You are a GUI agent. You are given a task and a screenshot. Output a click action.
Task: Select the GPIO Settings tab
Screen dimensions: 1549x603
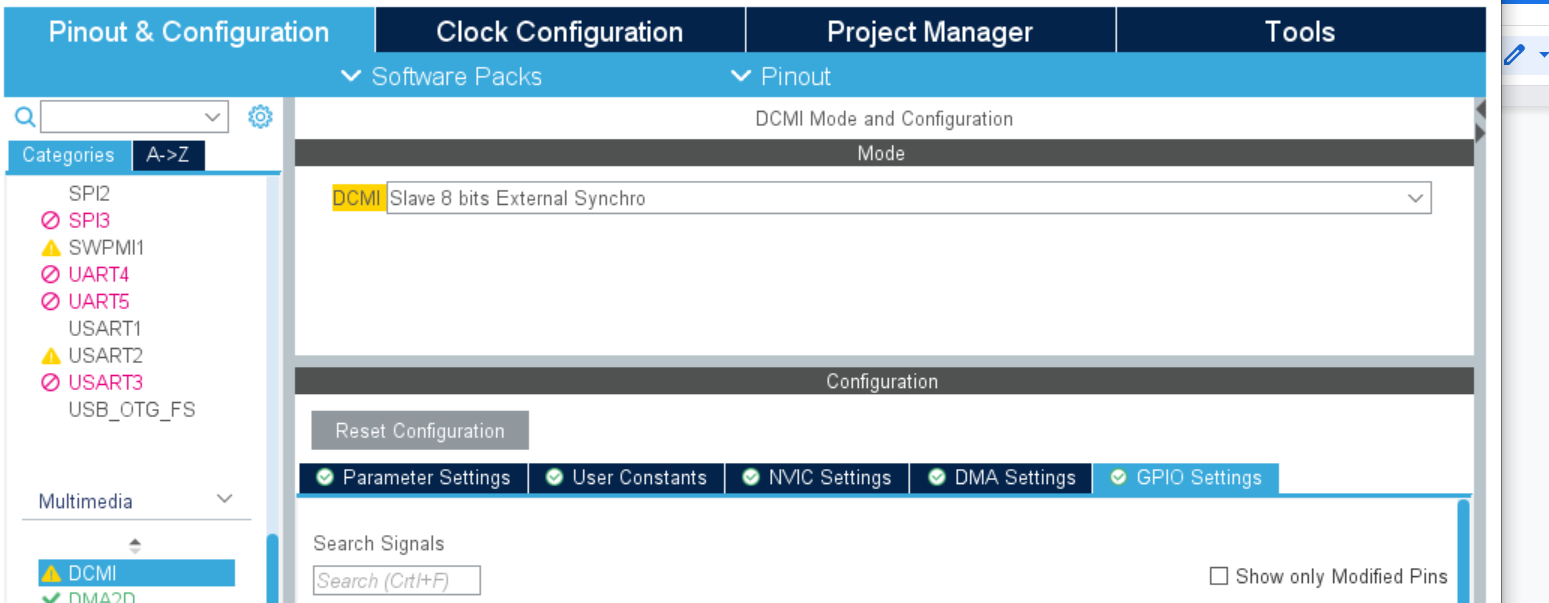[x=1186, y=477]
